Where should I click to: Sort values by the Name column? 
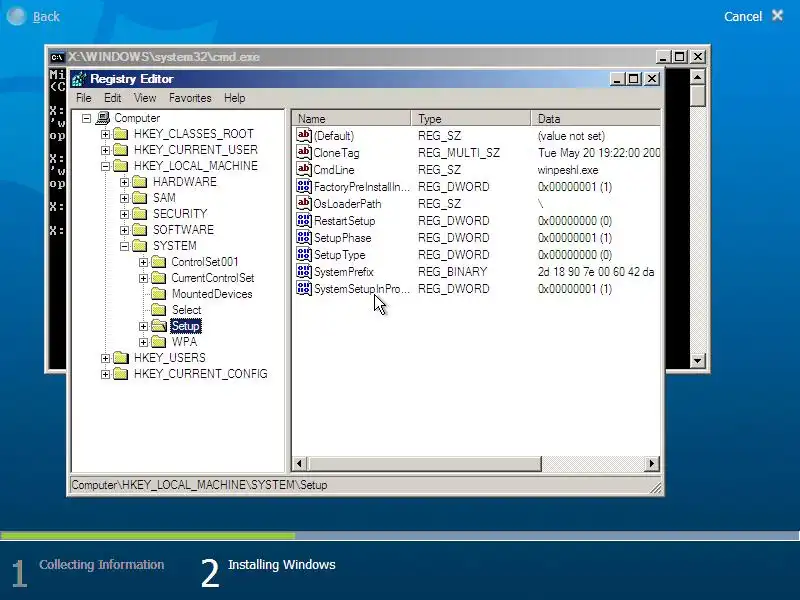click(352, 118)
